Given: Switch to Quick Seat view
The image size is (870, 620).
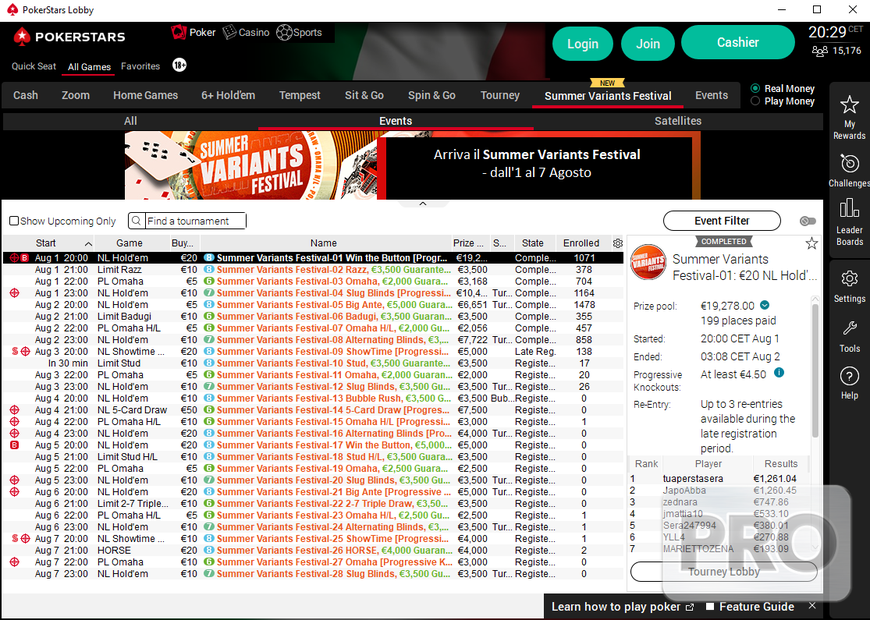Looking at the screenshot, I should 34,66.
